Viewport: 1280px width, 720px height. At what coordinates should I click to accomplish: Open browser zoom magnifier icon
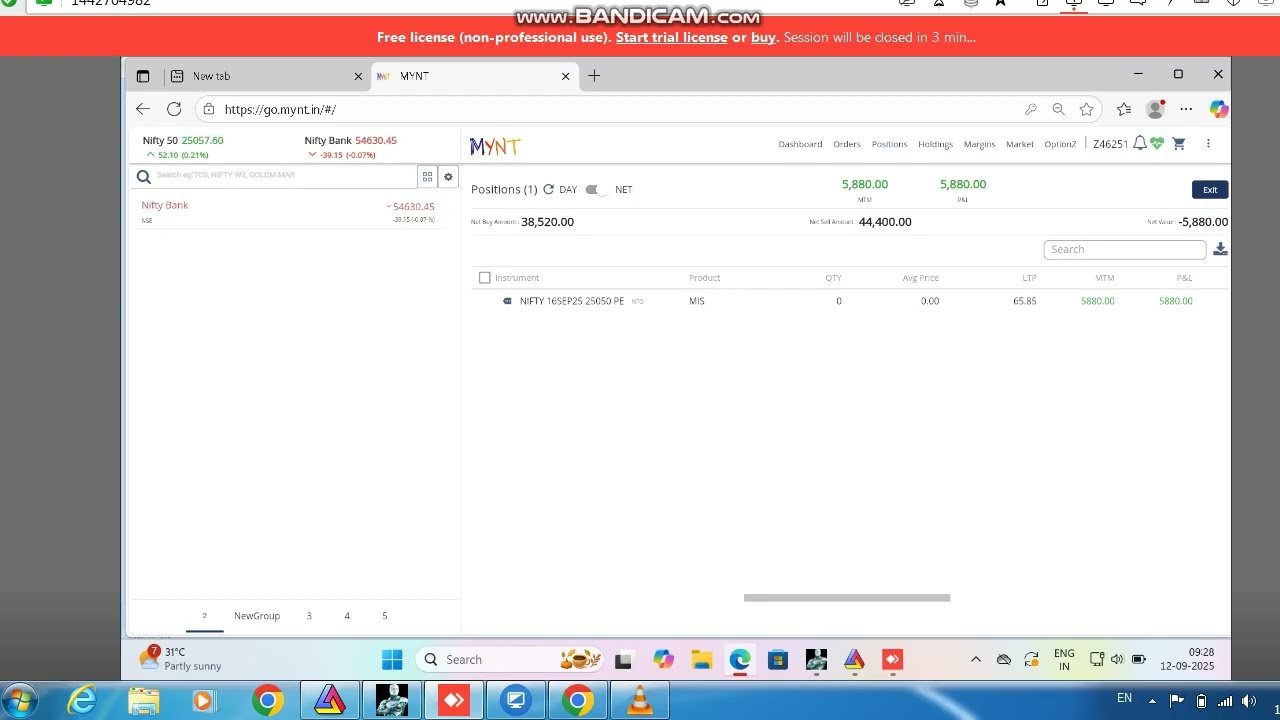(1058, 109)
